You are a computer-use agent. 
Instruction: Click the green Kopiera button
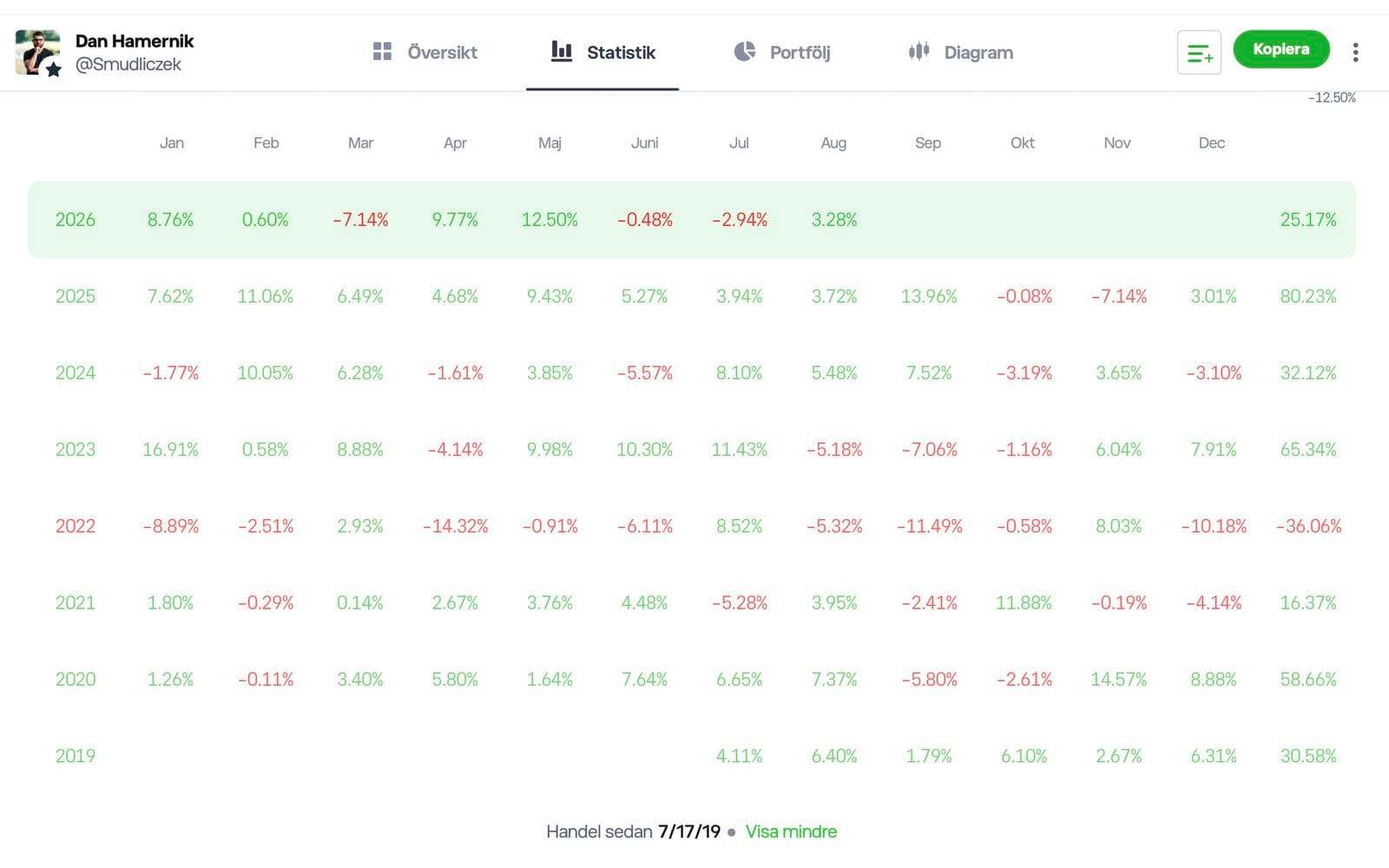pyautogui.click(x=1281, y=49)
